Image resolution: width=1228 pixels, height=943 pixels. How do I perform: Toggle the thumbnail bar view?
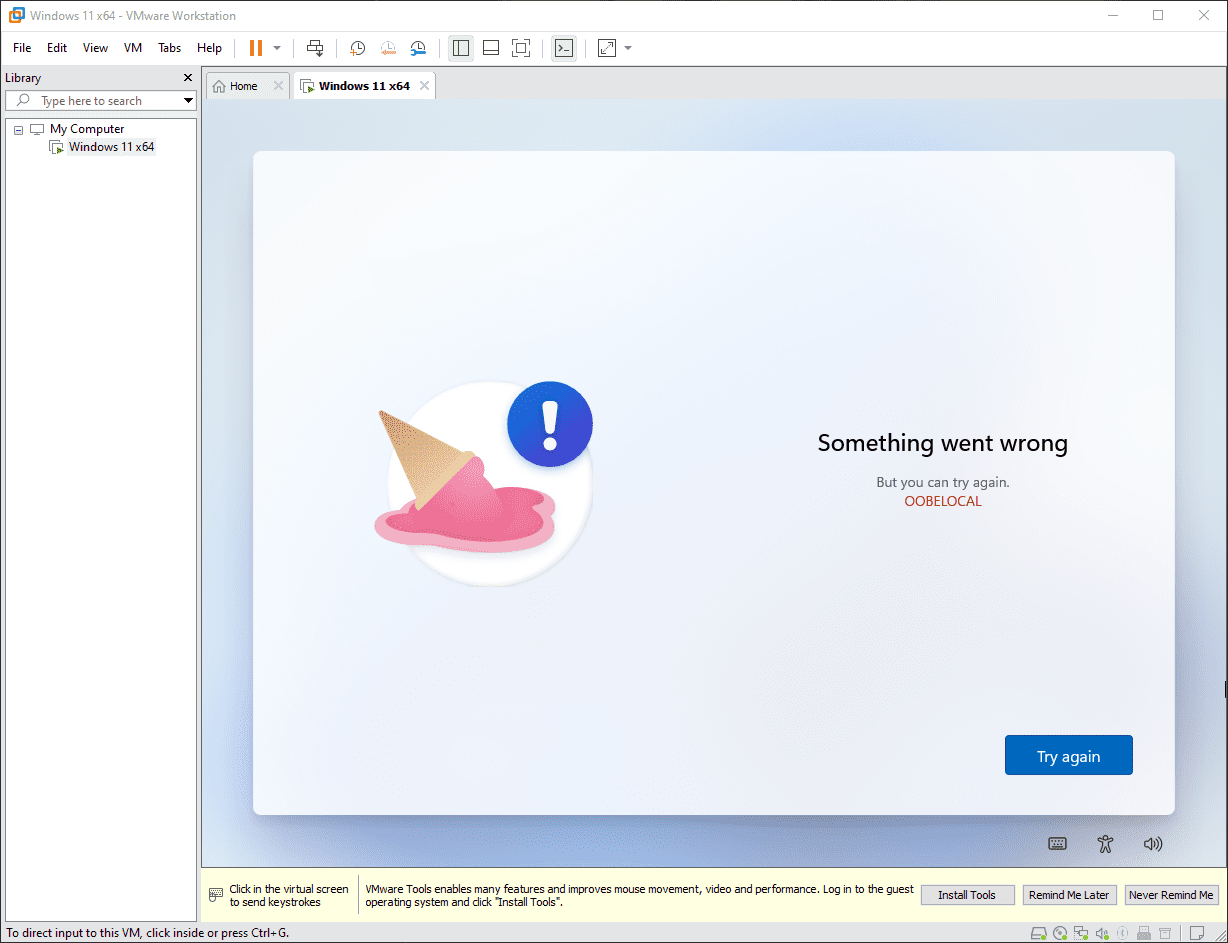pyautogui.click(x=491, y=48)
